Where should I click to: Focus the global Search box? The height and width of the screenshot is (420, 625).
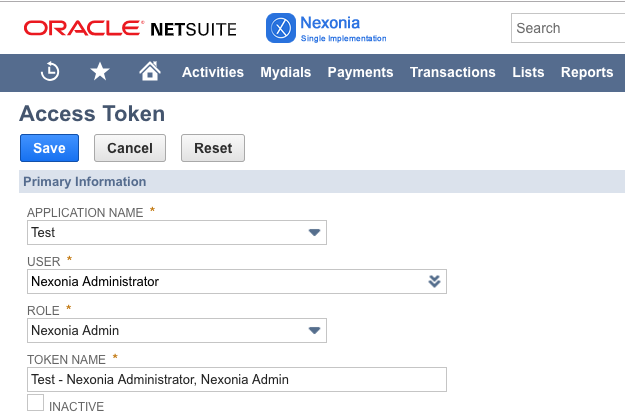[x=568, y=28]
